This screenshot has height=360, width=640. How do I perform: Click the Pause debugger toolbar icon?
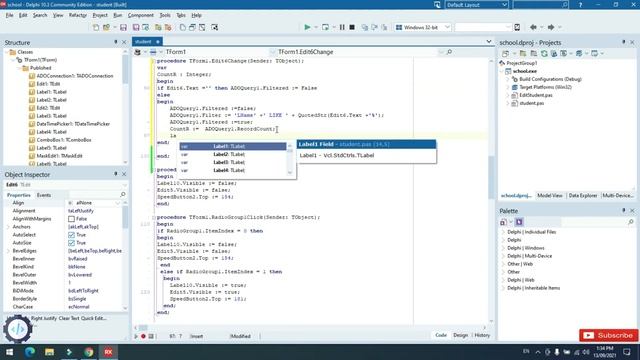pos(342,27)
